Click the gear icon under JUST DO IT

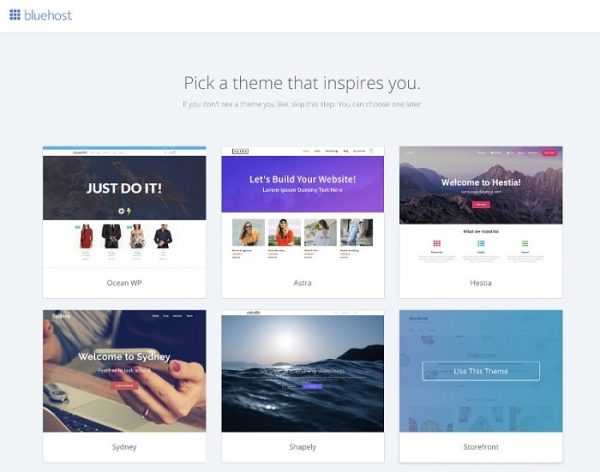(x=121, y=211)
